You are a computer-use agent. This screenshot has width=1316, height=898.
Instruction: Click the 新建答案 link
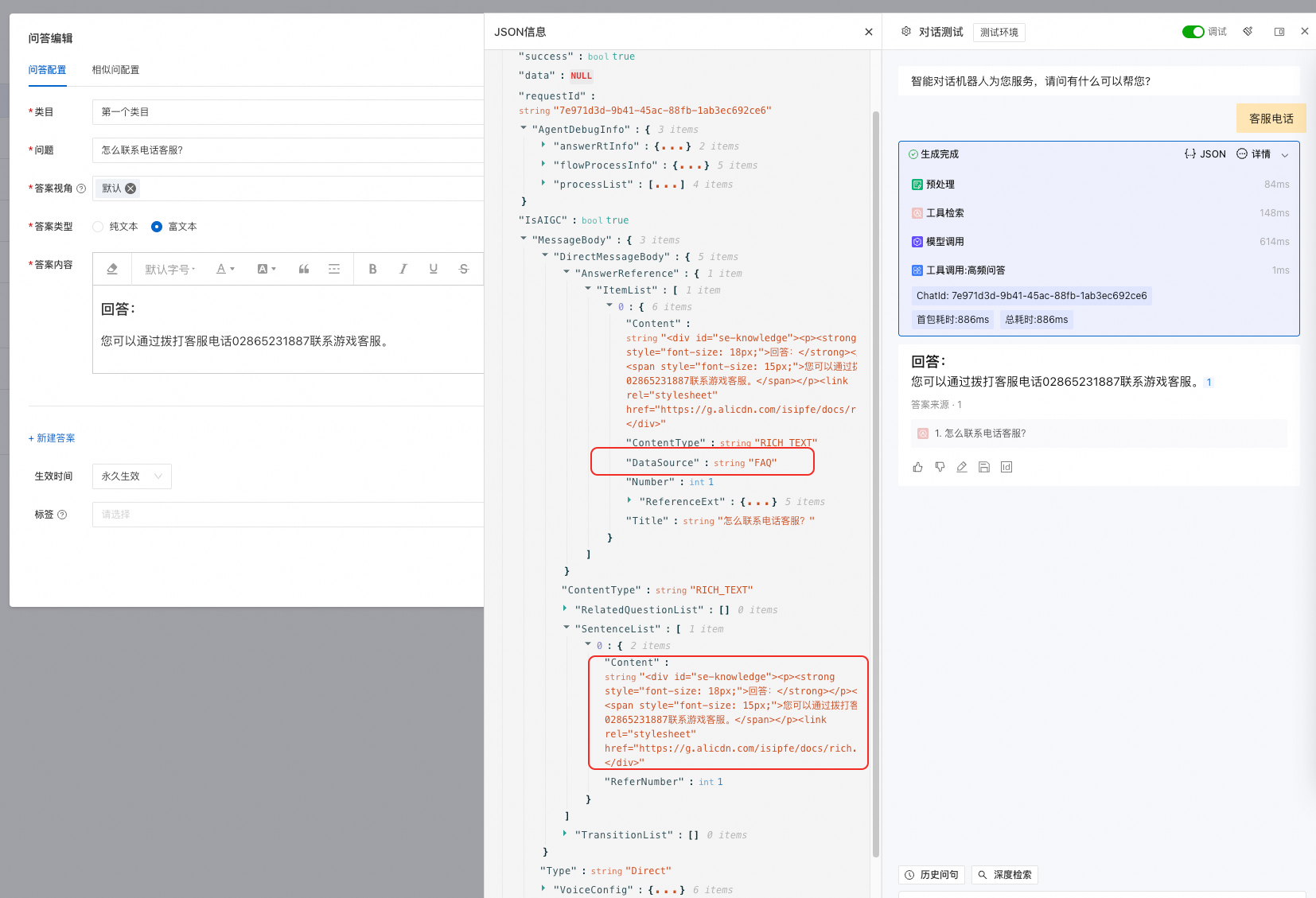52,438
